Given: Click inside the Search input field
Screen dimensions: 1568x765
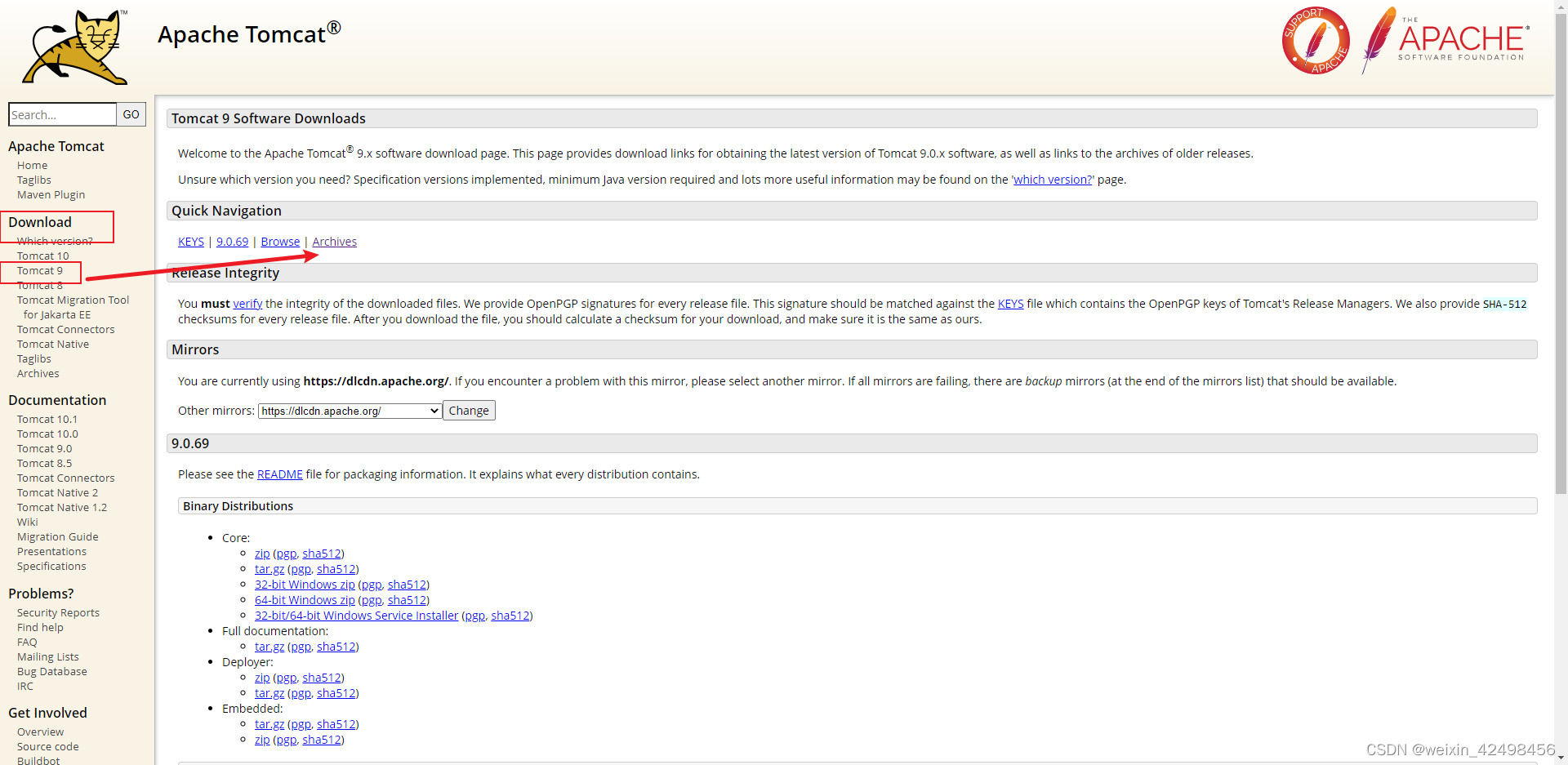Looking at the screenshot, I should pos(62,114).
